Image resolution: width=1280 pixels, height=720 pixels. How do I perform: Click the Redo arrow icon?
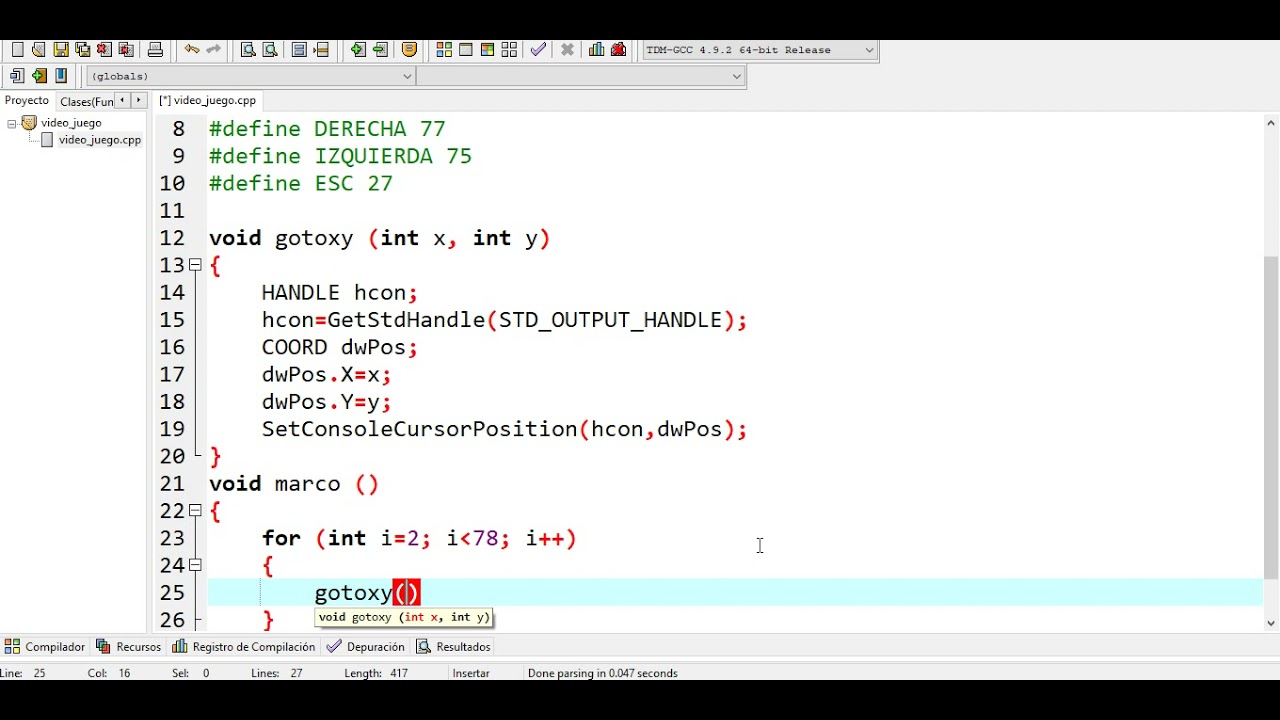(213, 50)
